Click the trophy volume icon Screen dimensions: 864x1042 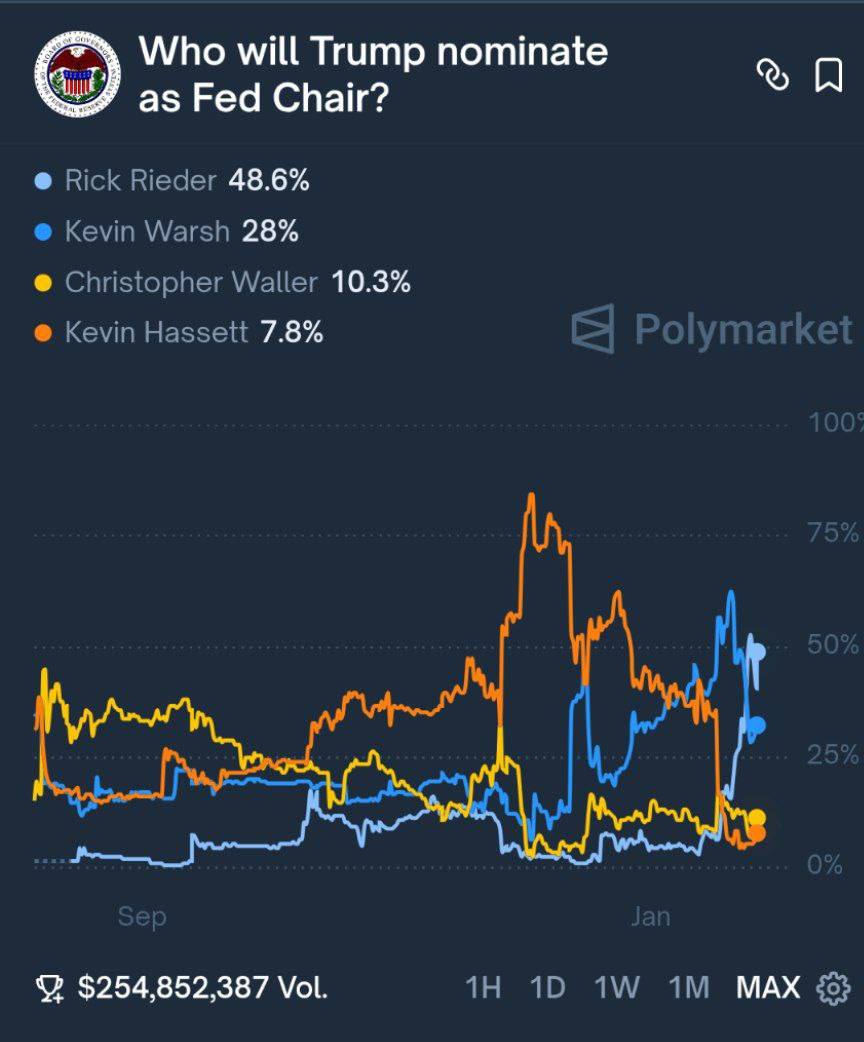coord(50,989)
